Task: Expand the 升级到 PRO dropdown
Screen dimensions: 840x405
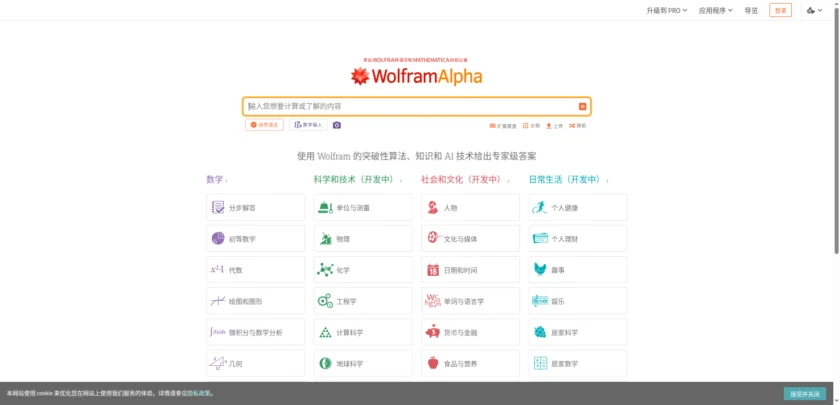Action: pos(666,10)
